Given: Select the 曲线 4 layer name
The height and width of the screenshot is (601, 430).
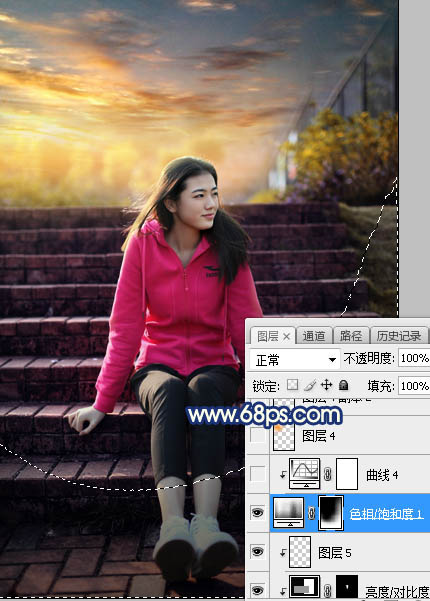Looking at the screenshot, I should click(382, 475).
